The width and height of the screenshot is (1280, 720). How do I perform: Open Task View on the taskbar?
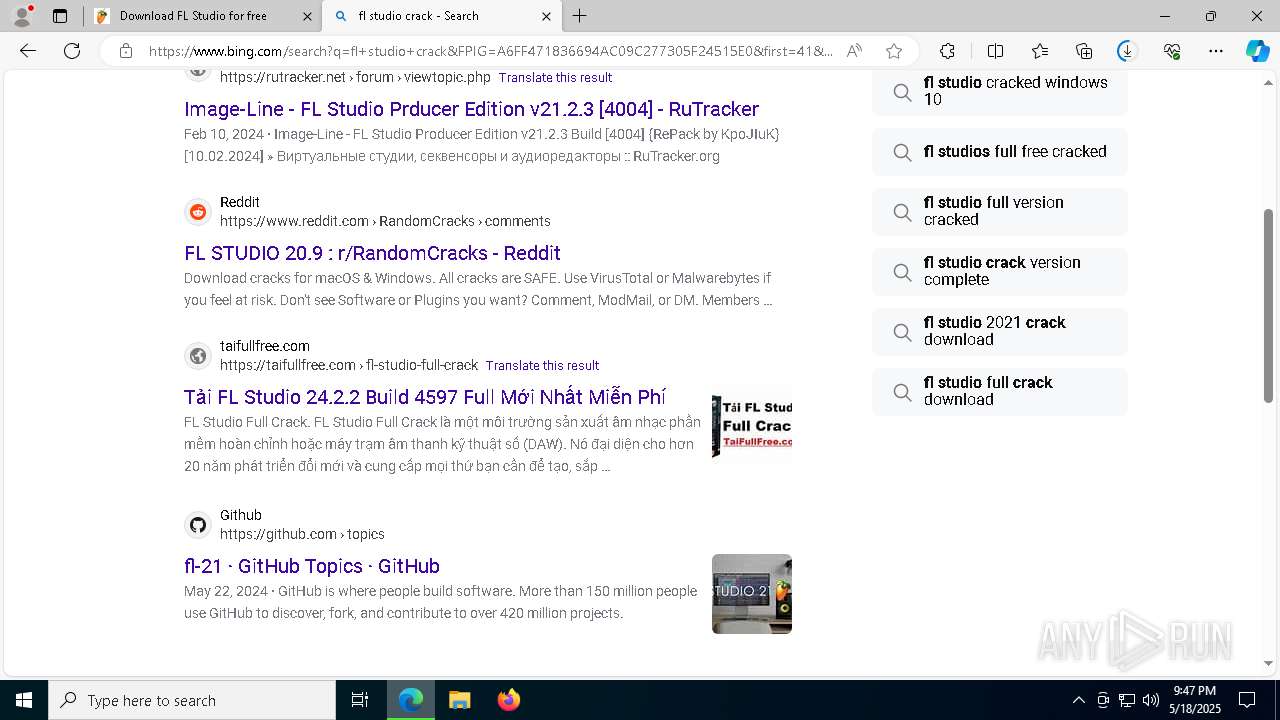coord(360,700)
